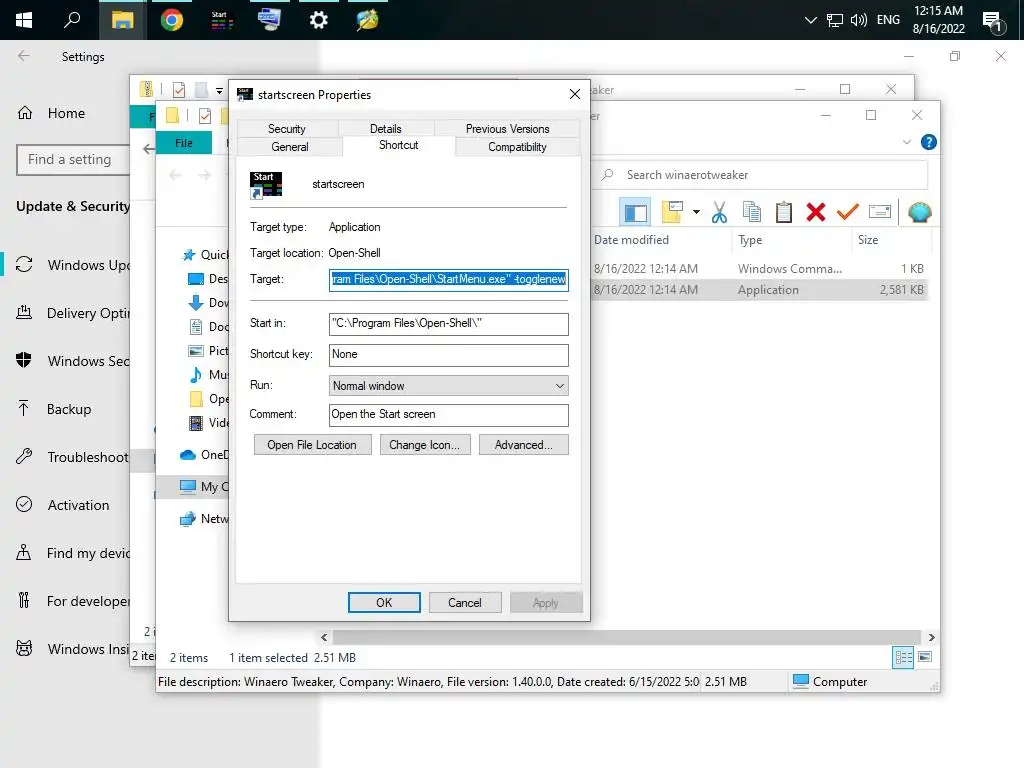The image size is (1024, 768).
Task: Toggle the preview pane icon in Explorer toolbar
Action: (635, 212)
